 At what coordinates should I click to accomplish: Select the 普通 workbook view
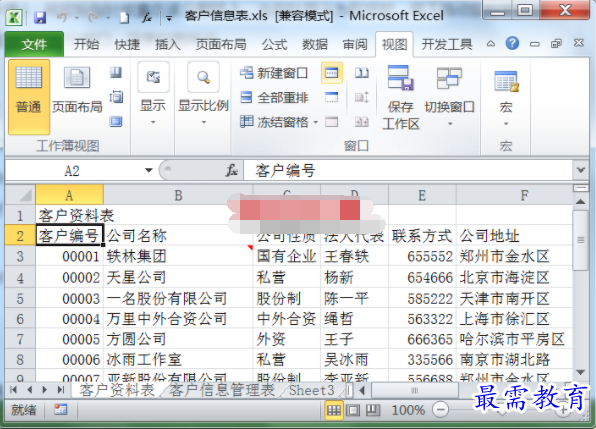coord(29,97)
